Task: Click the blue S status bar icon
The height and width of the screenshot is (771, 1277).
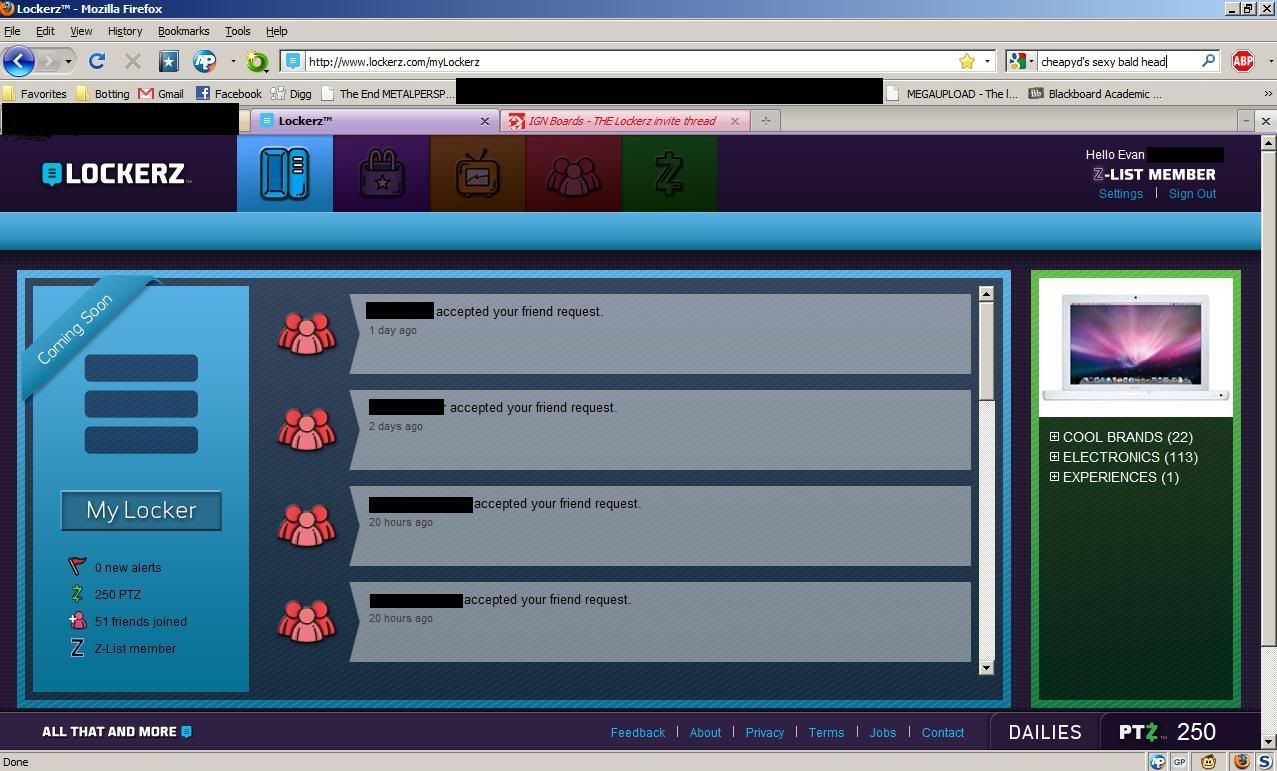Action: coord(1264,762)
